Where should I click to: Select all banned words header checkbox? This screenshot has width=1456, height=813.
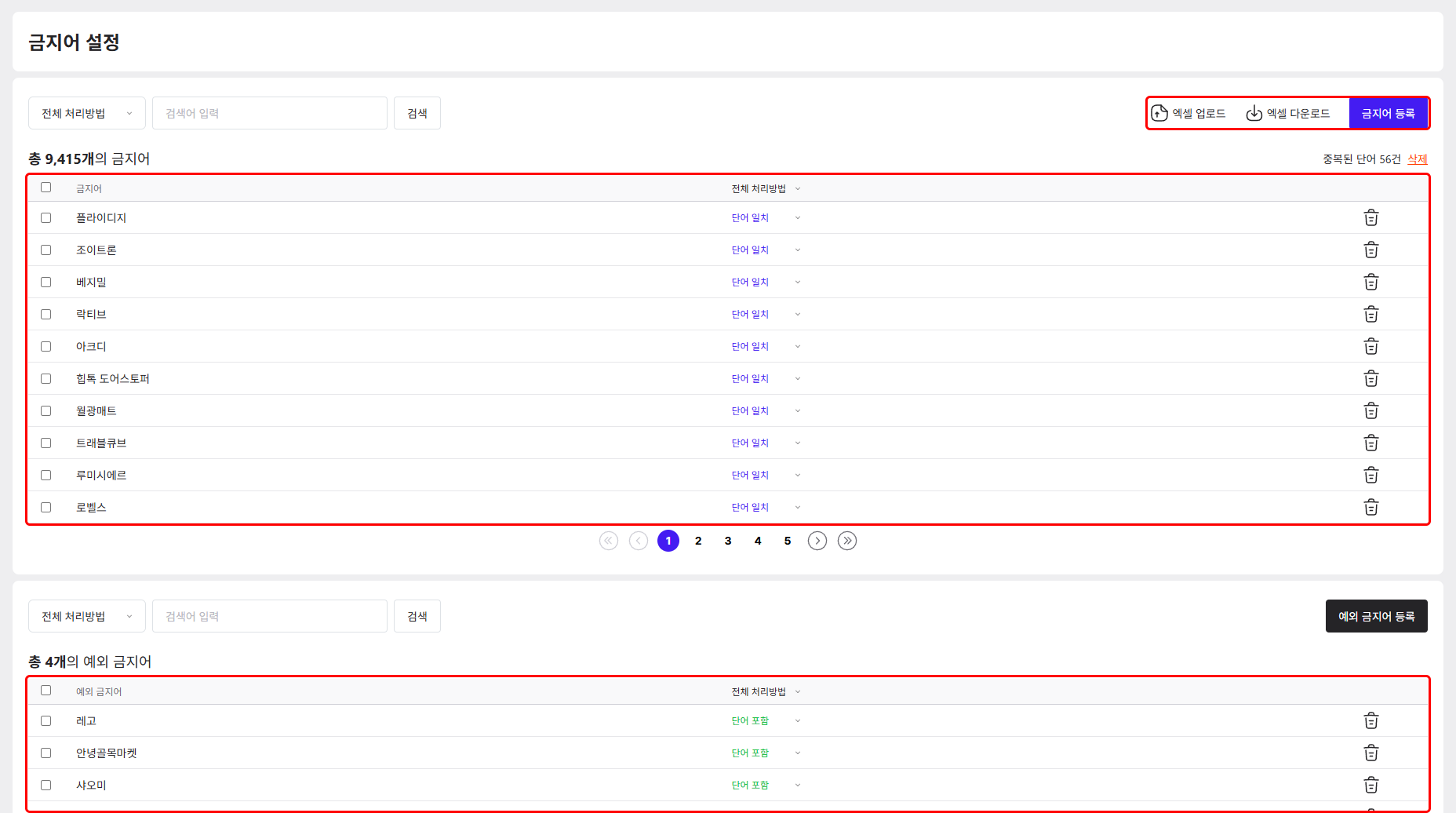(46, 187)
